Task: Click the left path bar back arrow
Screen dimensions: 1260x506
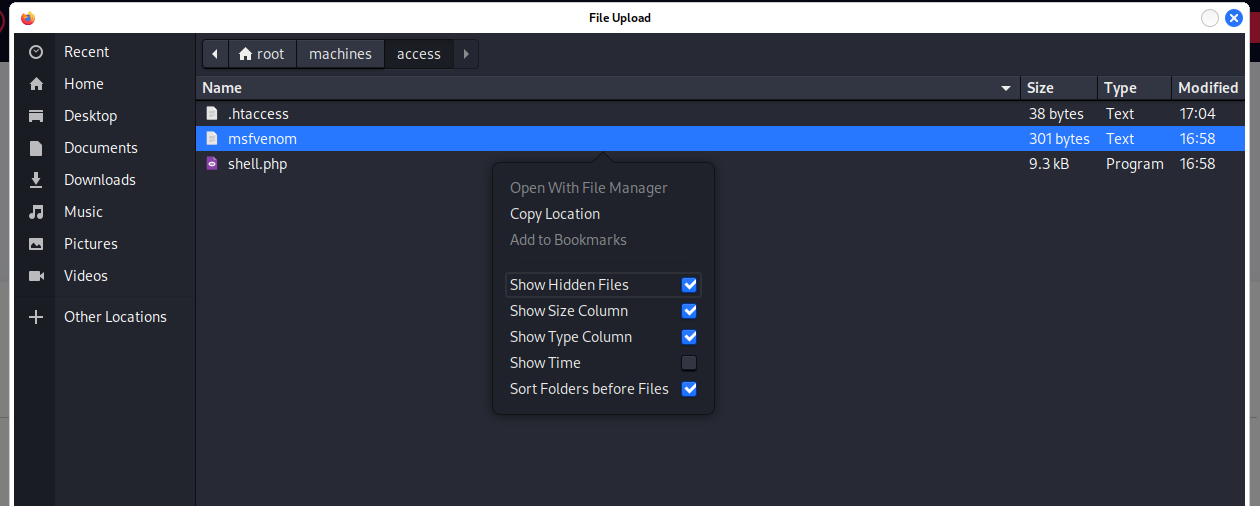Action: 215,54
